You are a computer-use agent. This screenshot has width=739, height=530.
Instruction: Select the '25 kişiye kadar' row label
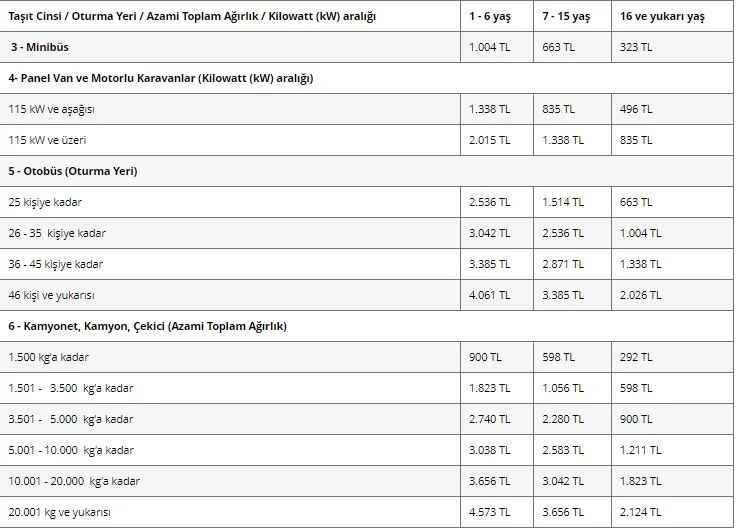pos(45,202)
